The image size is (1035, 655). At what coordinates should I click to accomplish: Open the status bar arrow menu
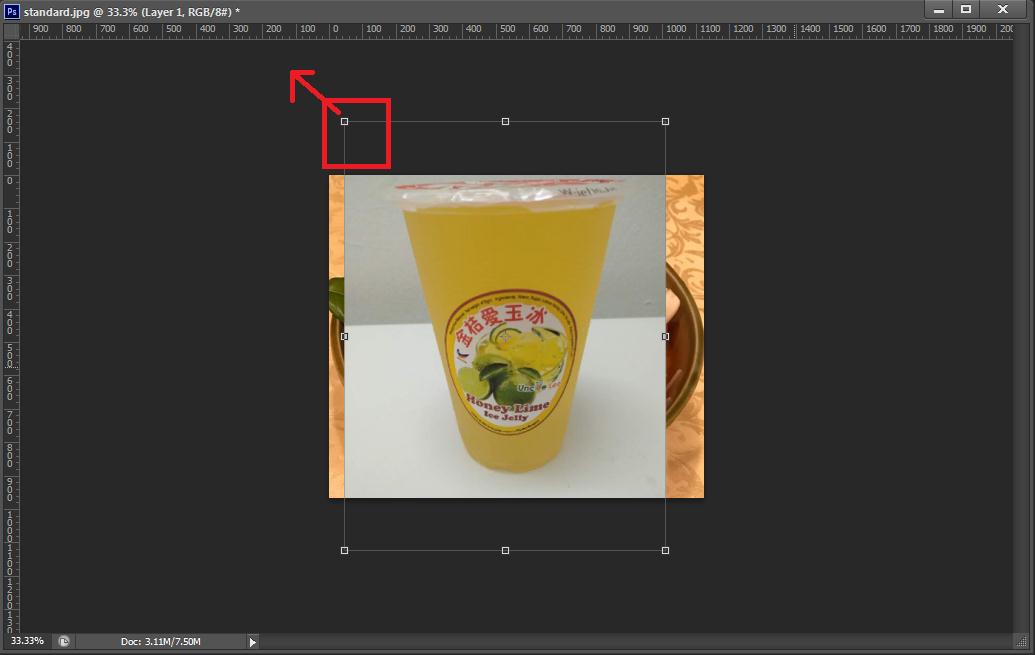click(x=252, y=642)
